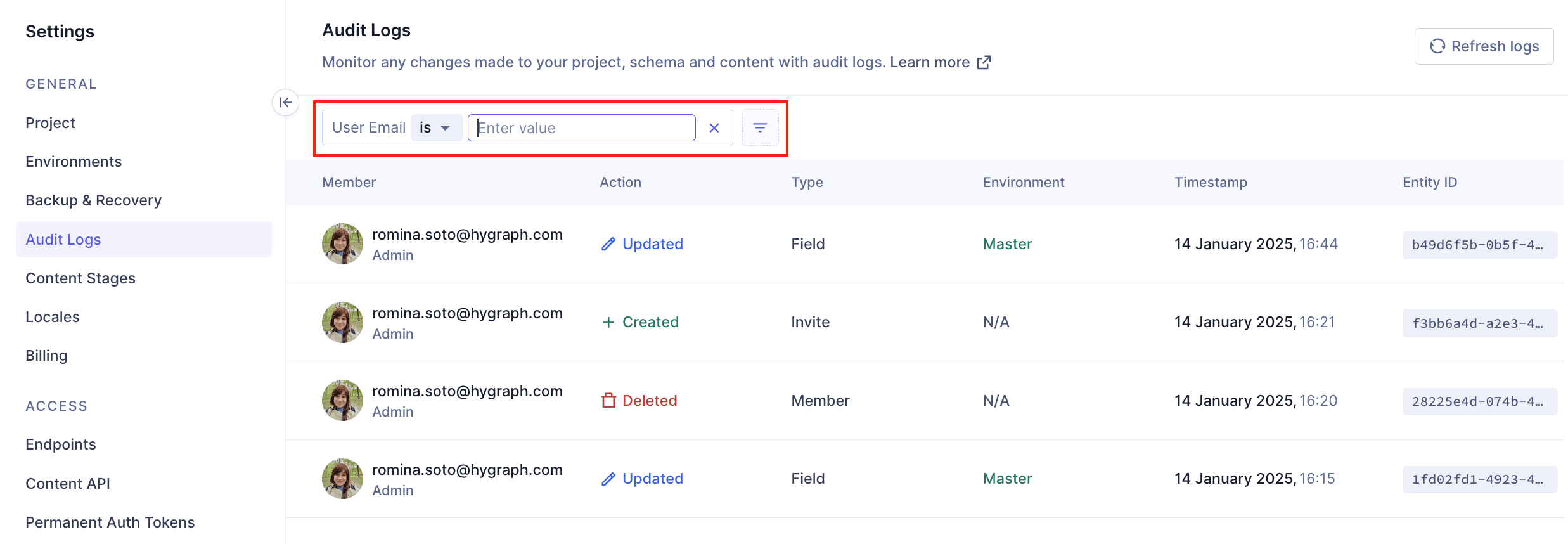
Task: Navigate to Permanent Auth Tokens
Action: coord(110,522)
